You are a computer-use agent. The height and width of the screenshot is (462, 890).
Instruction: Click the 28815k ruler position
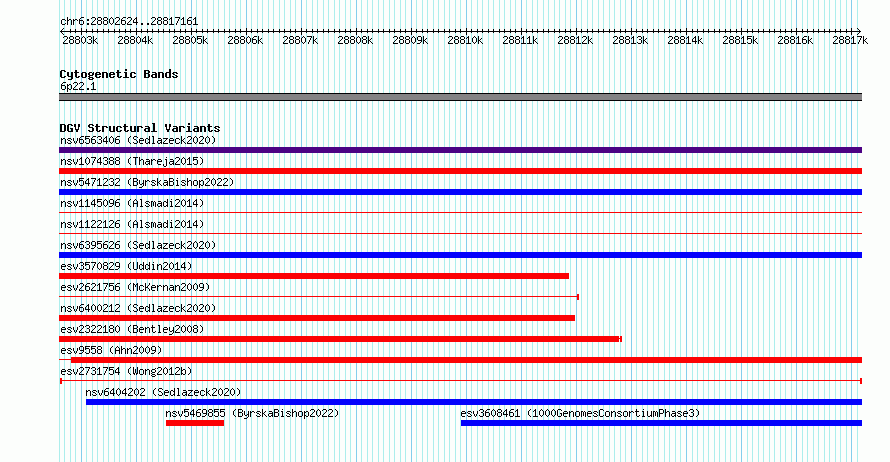740,40
